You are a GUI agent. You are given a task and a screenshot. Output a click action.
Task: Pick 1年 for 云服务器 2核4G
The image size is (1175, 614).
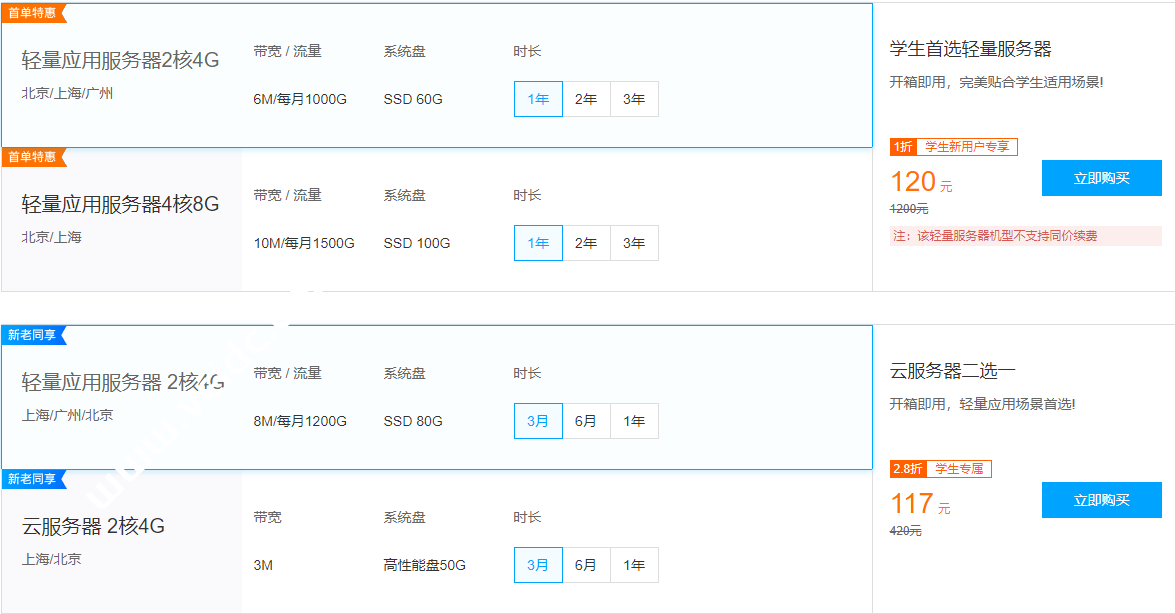[x=634, y=565]
